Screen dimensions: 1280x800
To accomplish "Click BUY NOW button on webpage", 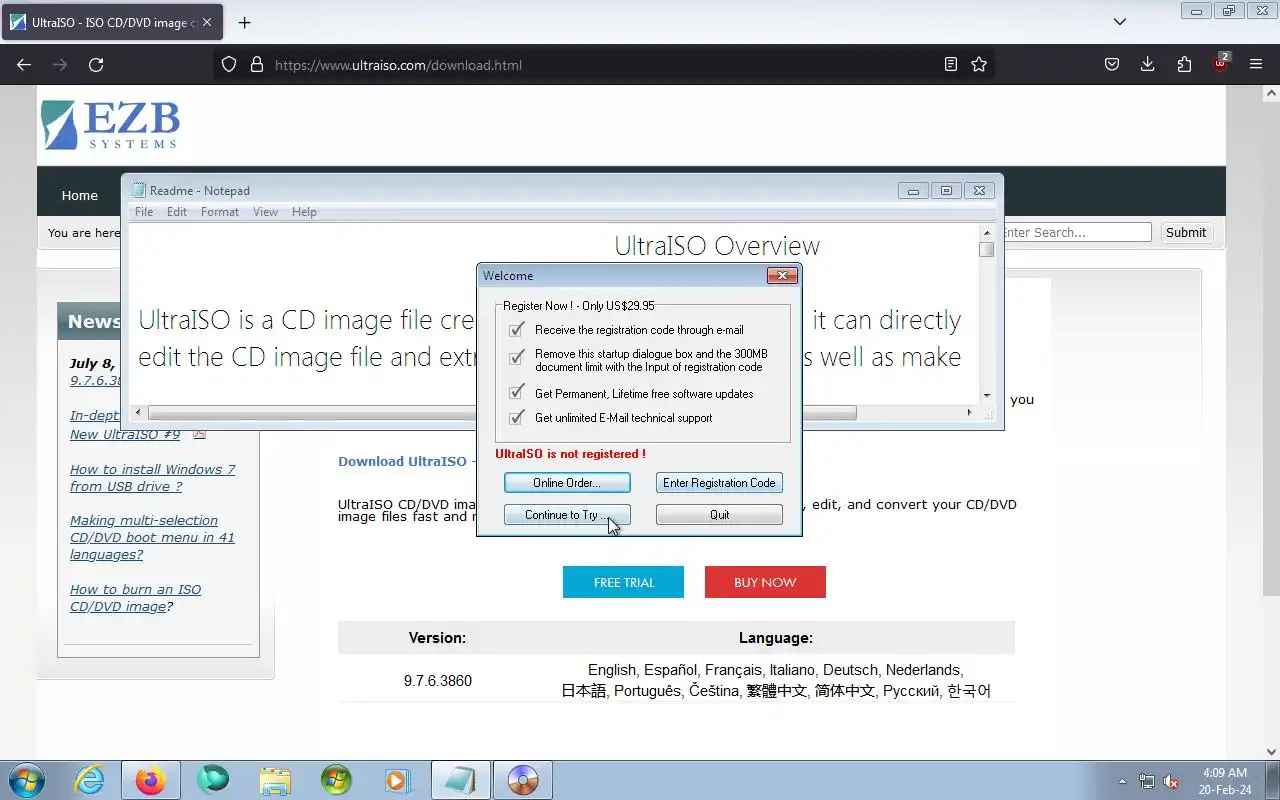I will (x=765, y=582).
